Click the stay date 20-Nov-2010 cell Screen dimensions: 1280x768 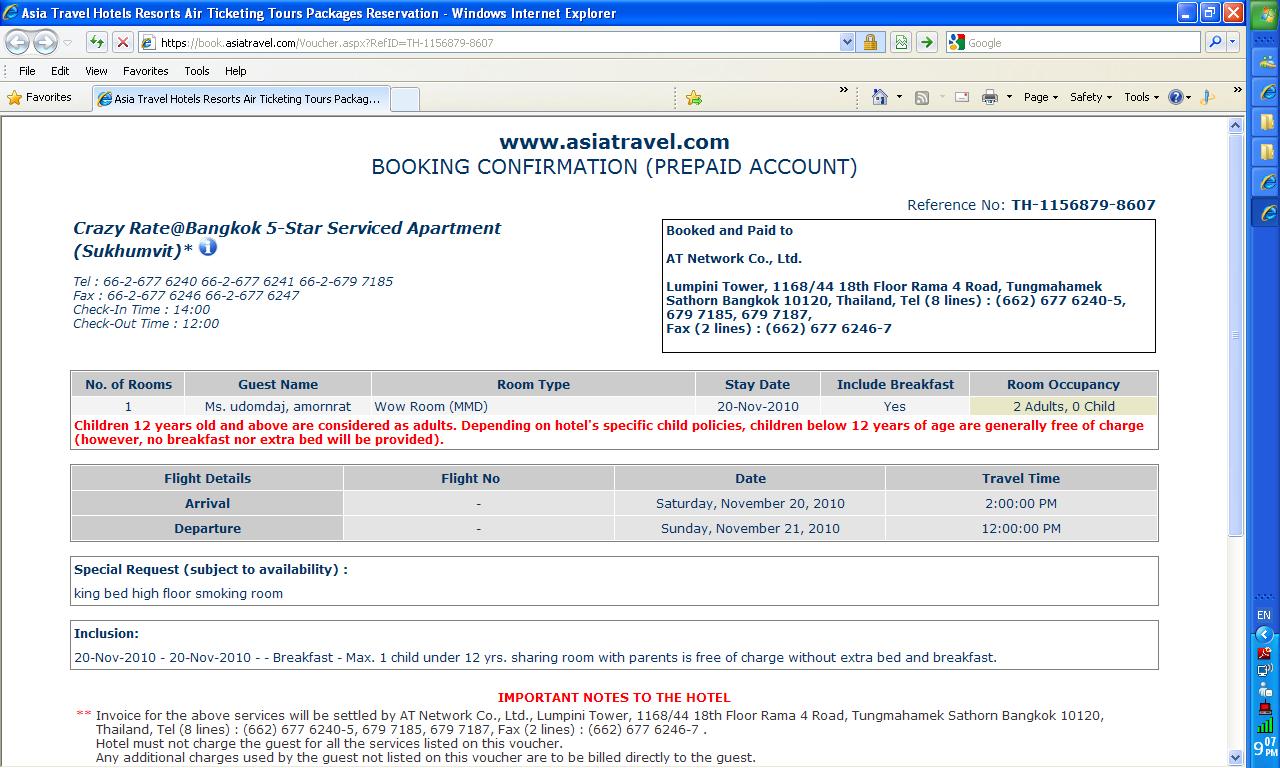coord(757,406)
